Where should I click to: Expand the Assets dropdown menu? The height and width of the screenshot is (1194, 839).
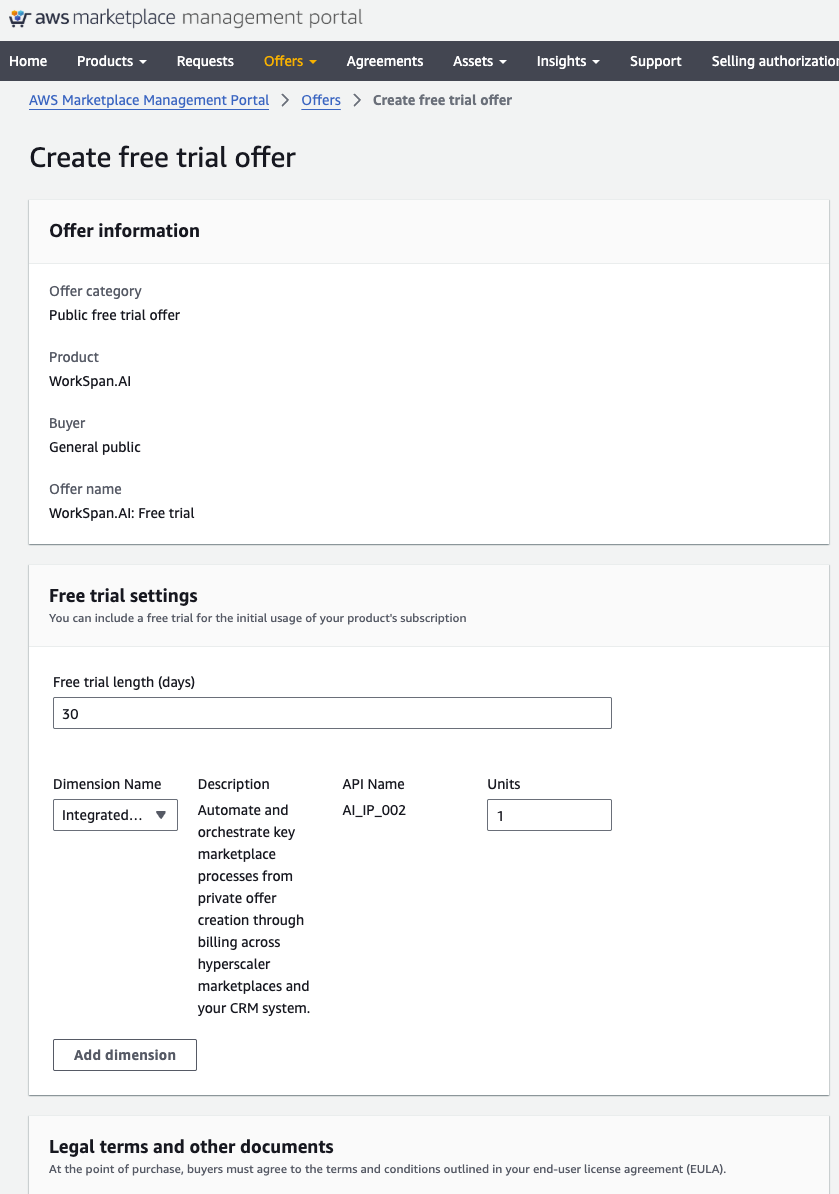point(480,61)
